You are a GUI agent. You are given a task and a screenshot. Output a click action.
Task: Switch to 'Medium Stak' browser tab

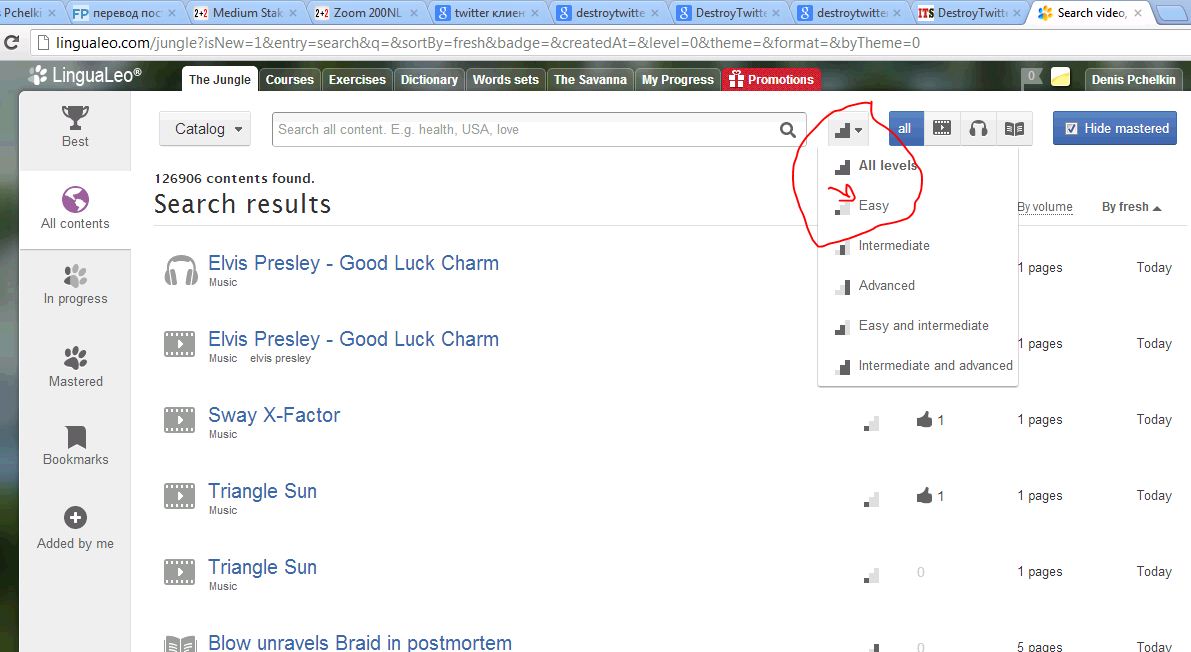(x=247, y=13)
